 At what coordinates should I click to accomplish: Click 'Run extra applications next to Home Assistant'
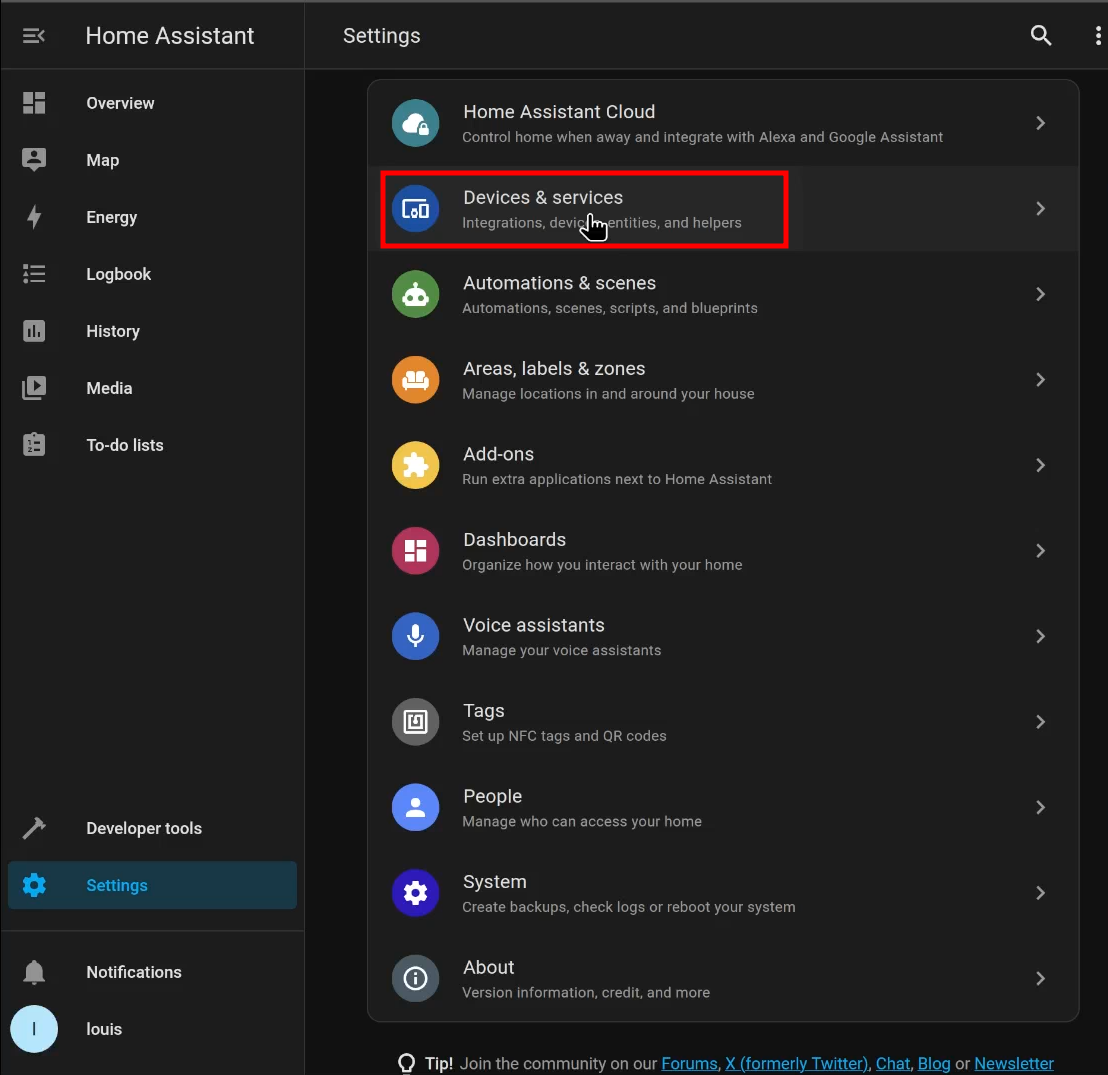click(616, 479)
